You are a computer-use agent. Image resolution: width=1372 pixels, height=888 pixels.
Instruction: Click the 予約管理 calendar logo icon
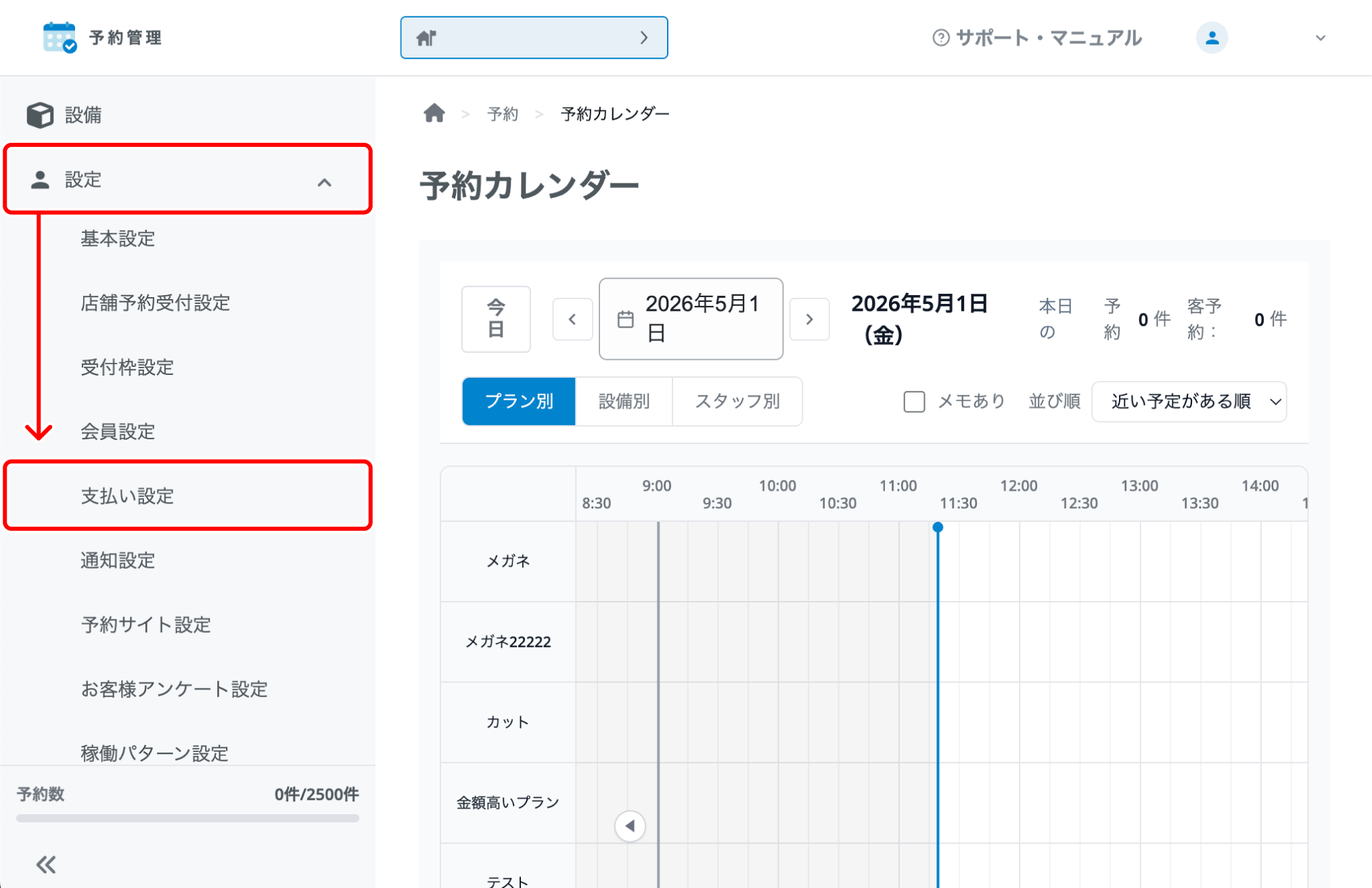(x=60, y=37)
